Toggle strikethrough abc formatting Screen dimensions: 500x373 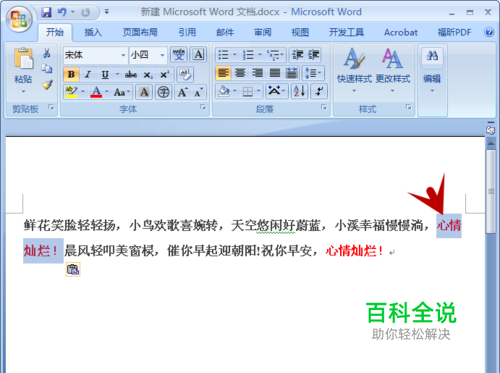[131, 74]
